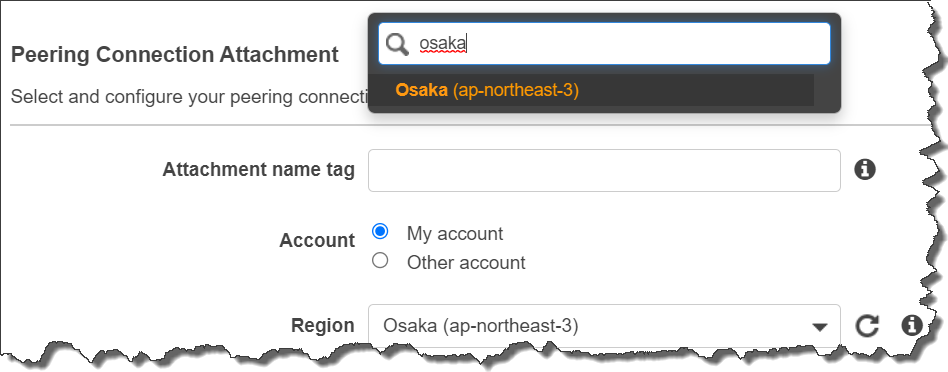Refresh the Region list with circular arrow icon
The height and width of the screenshot is (372, 948).
click(866, 326)
